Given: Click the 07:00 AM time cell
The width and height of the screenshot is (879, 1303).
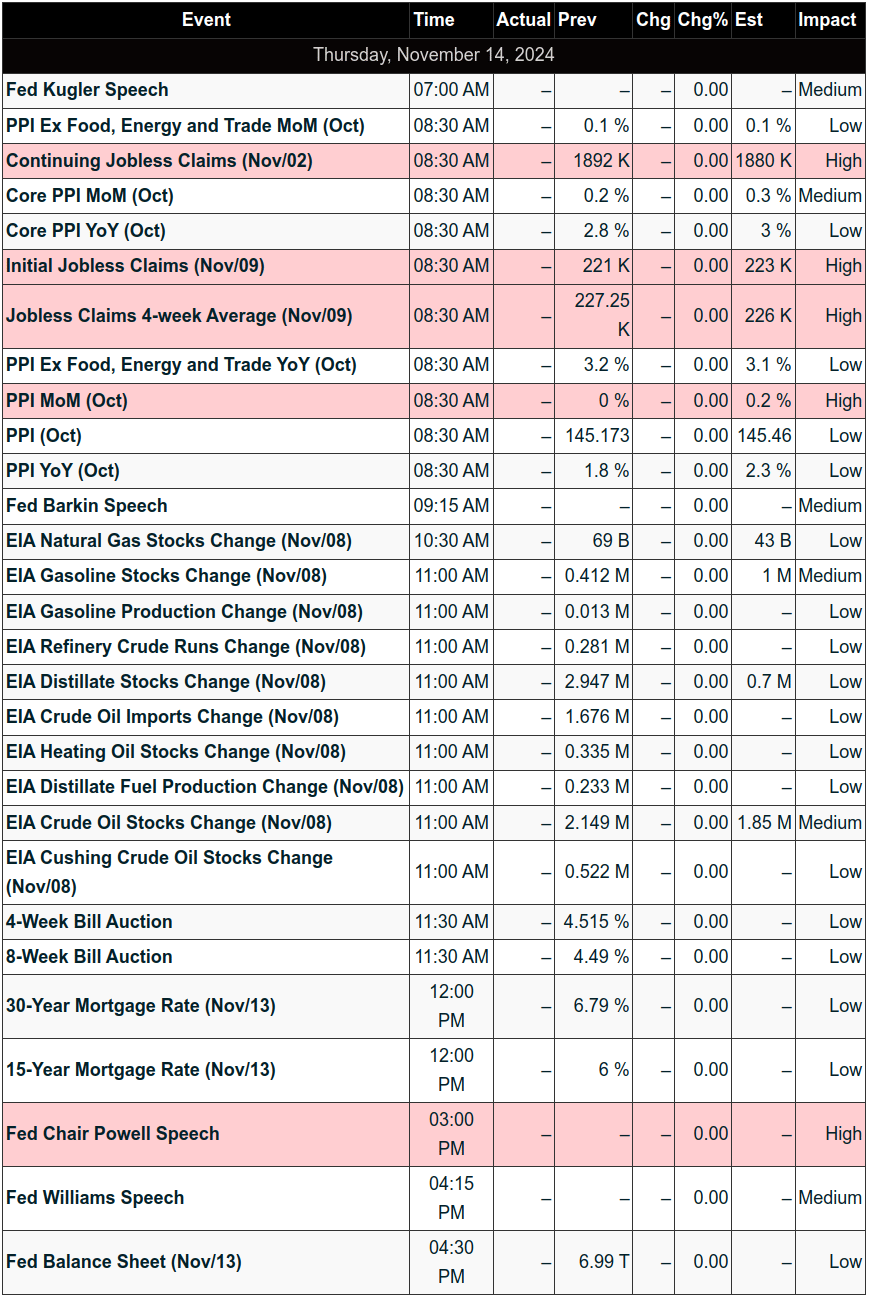Looking at the screenshot, I should [x=451, y=90].
